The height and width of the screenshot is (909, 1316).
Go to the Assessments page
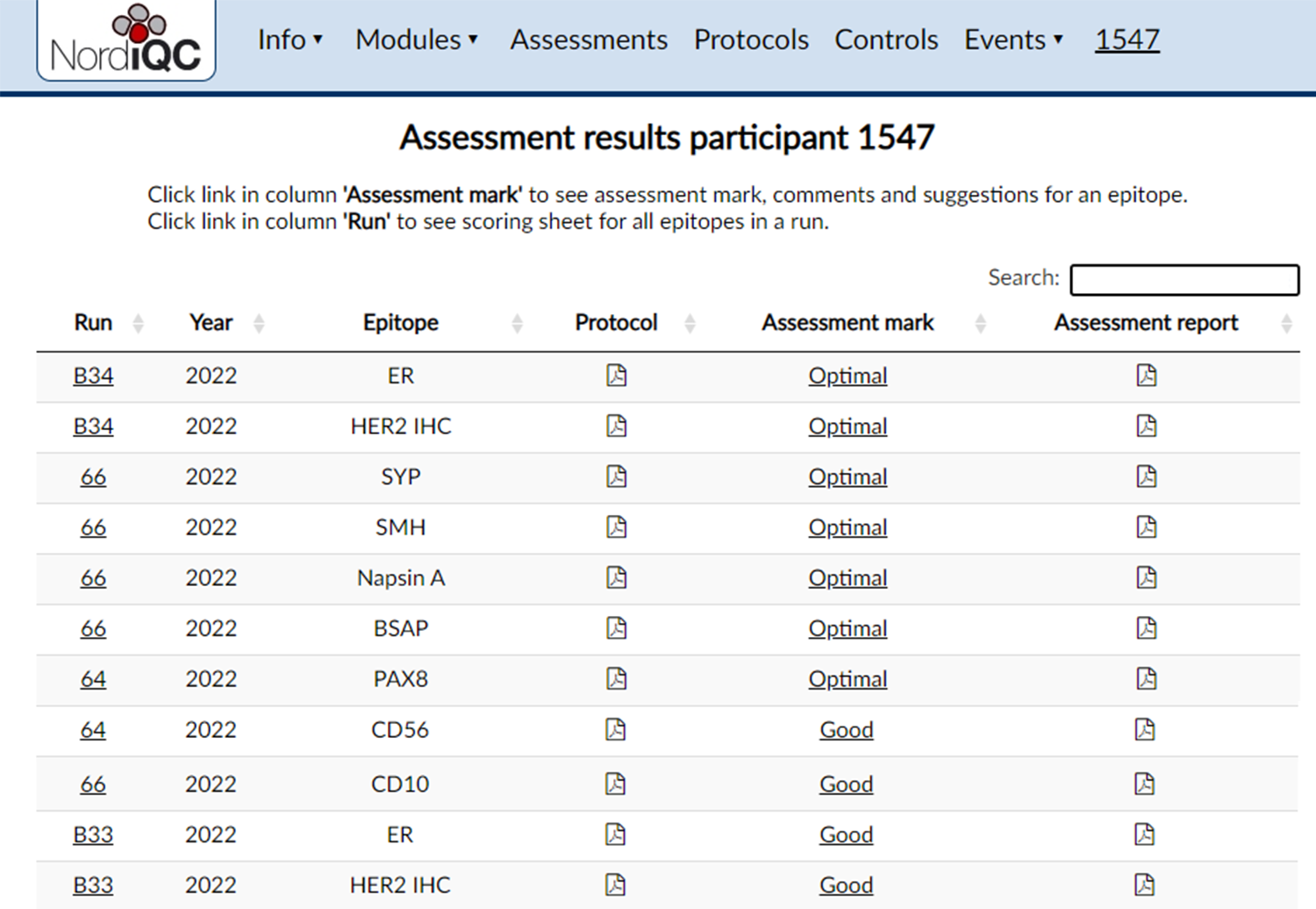click(x=589, y=39)
